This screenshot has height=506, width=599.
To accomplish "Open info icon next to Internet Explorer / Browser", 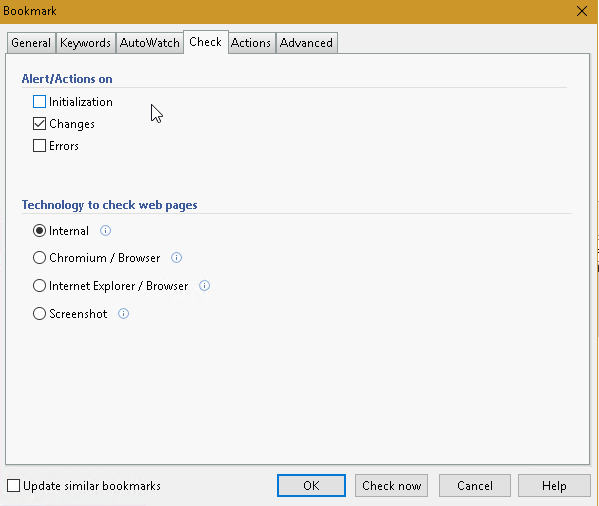I will (x=204, y=286).
